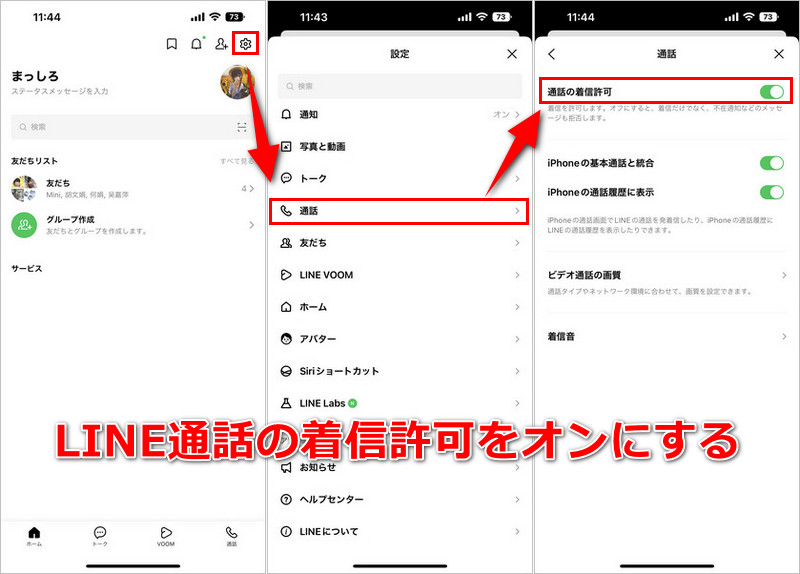Open the LINE Labs chevron
Viewport: 800px width, 574px height.
click(x=517, y=403)
